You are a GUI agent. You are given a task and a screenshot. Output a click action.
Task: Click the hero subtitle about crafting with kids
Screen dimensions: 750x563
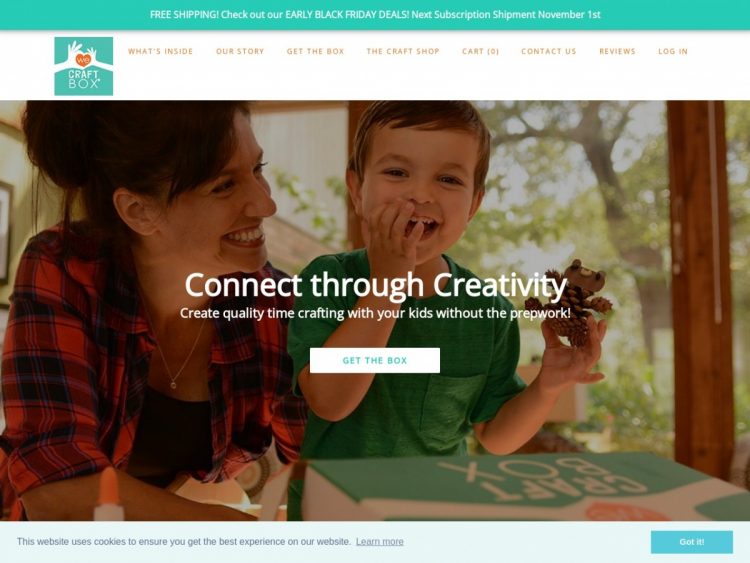coord(375,313)
